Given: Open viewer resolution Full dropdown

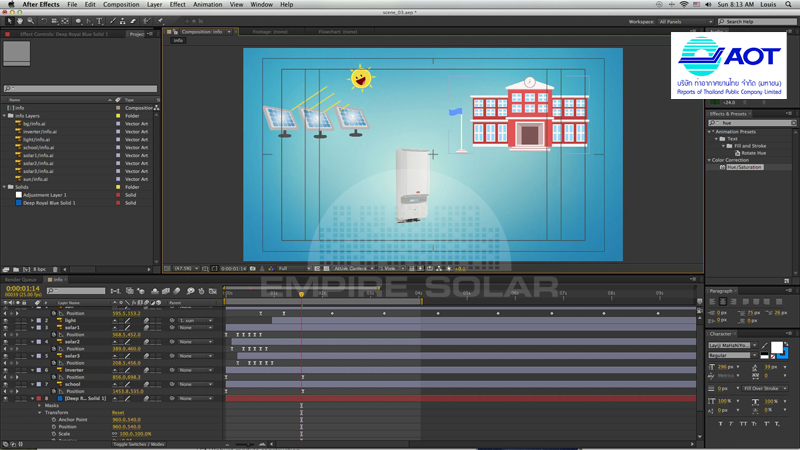Looking at the screenshot, I should (295, 268).
